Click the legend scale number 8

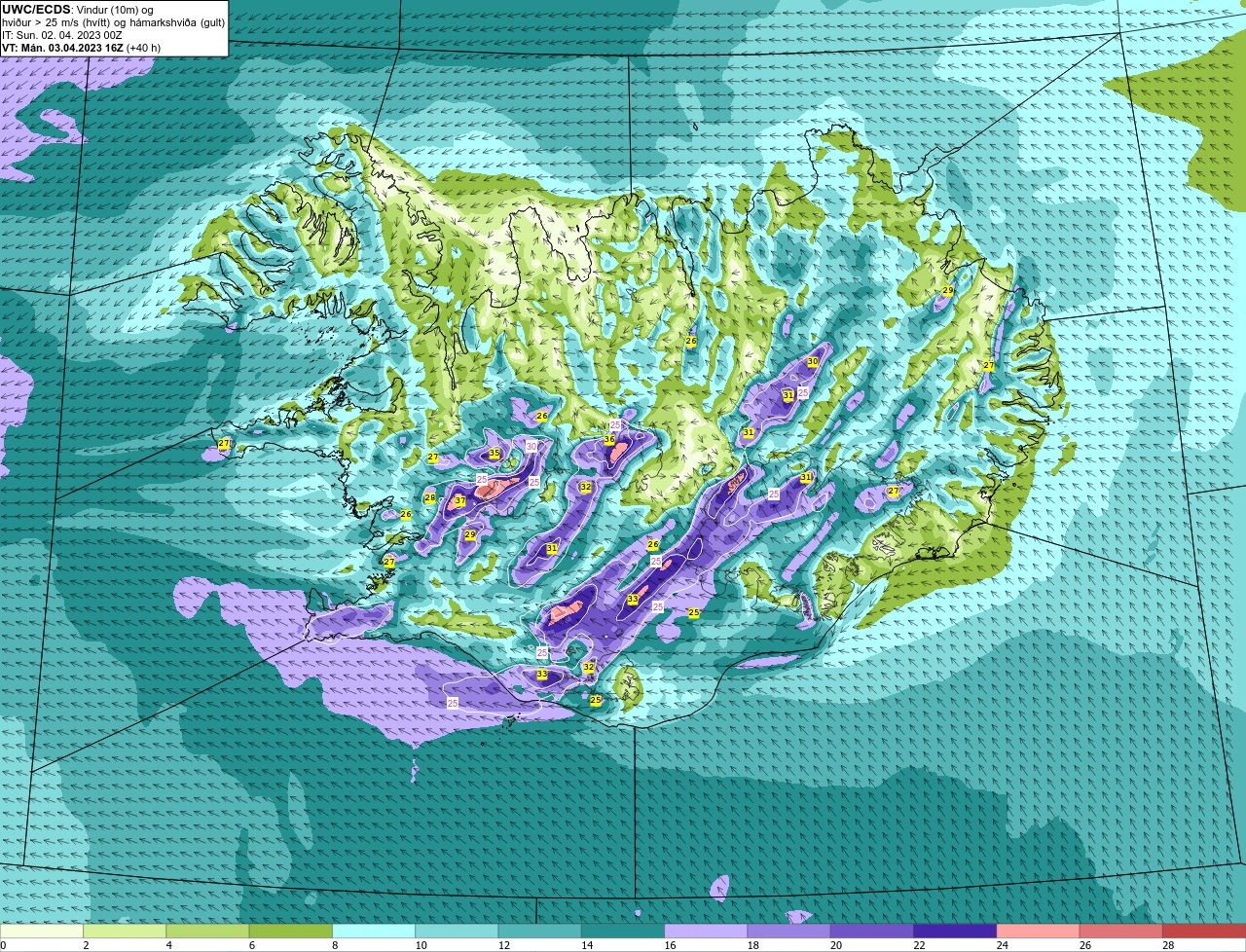tap(336, 945)
